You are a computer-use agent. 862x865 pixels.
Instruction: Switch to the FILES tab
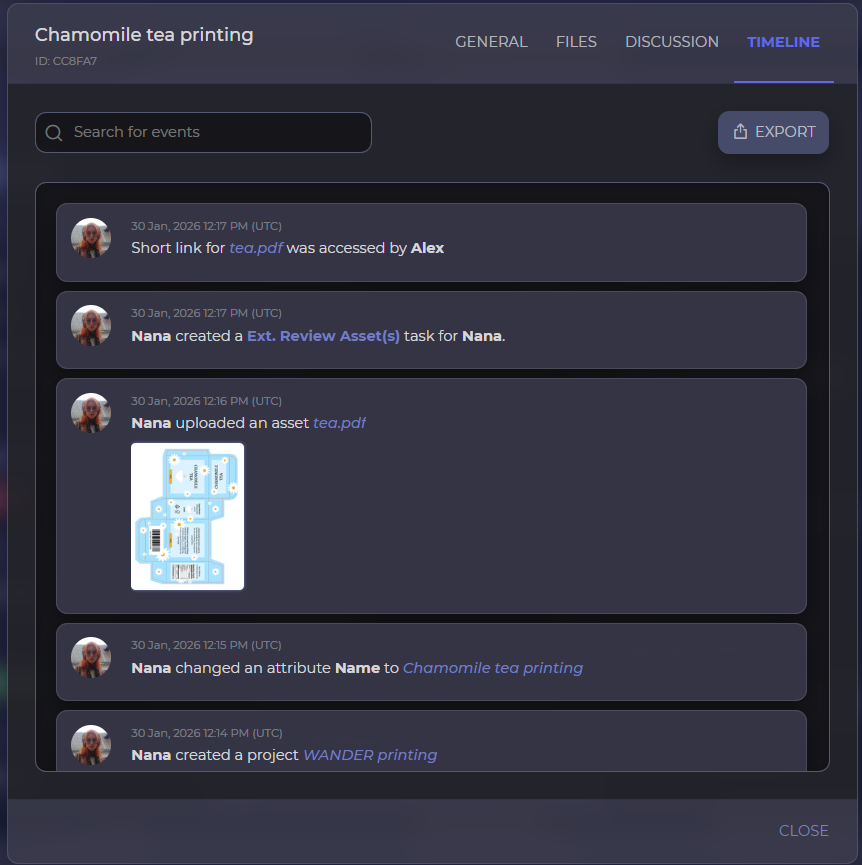coord(576,42)
